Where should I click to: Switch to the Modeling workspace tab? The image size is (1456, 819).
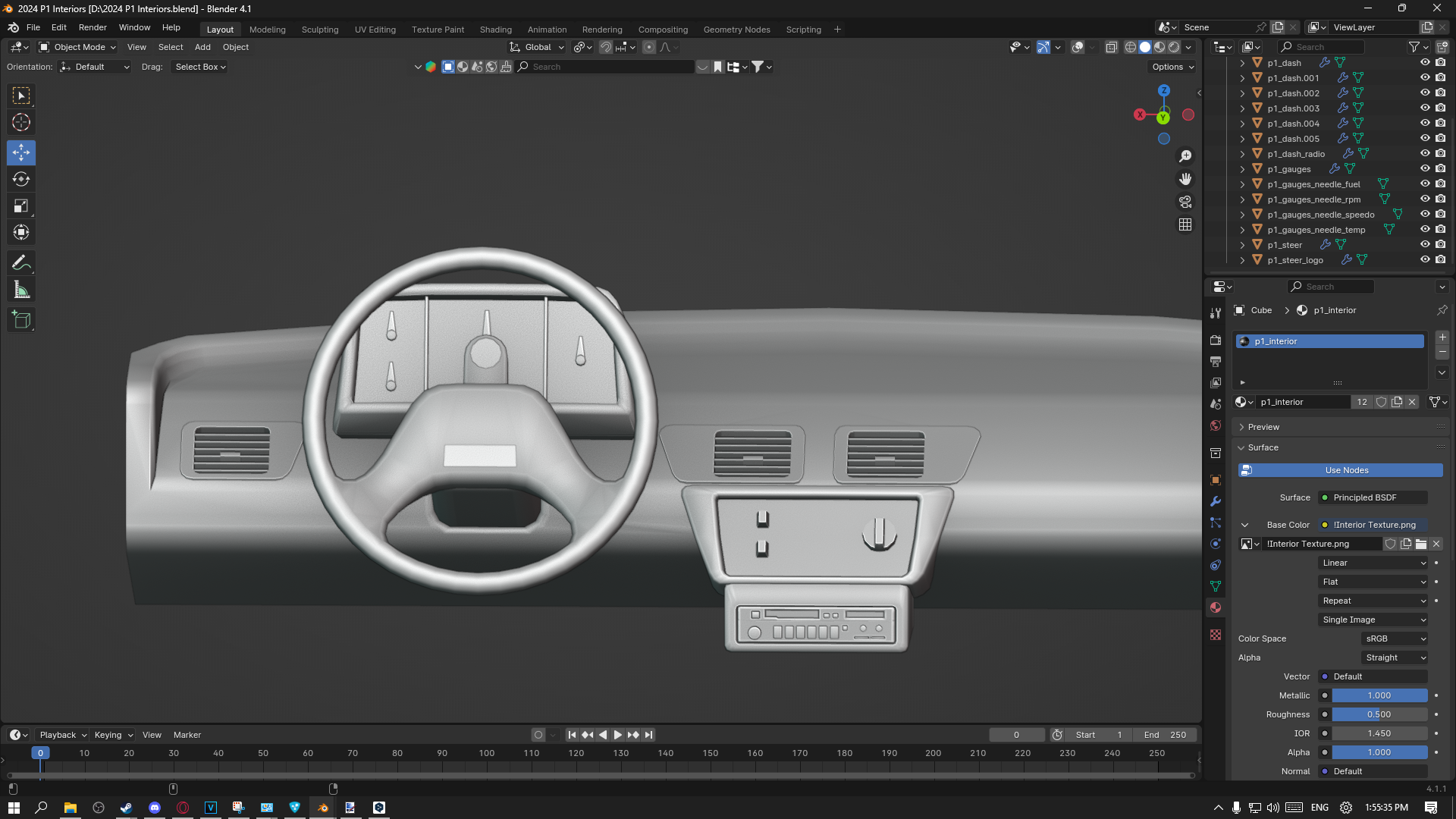click(268, 30)
